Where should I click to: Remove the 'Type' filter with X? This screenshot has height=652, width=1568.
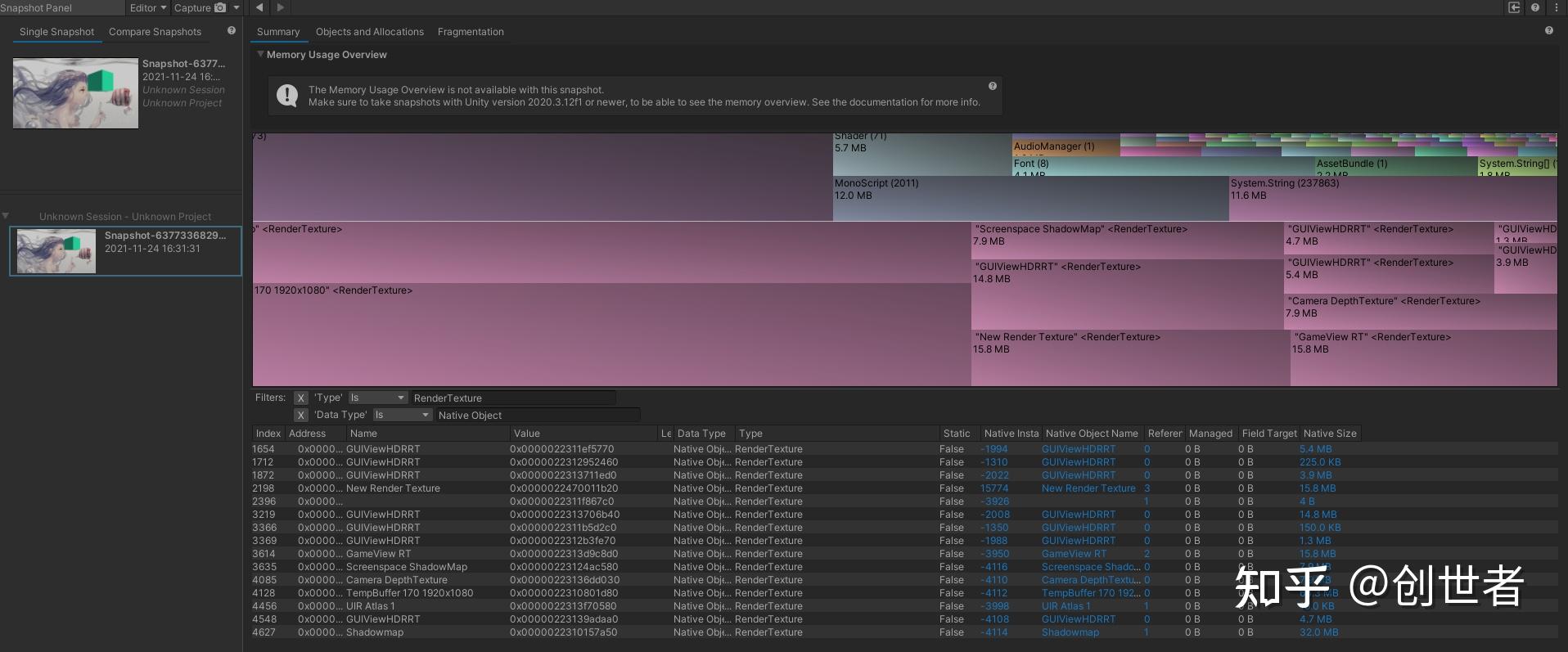pos(301,398)
